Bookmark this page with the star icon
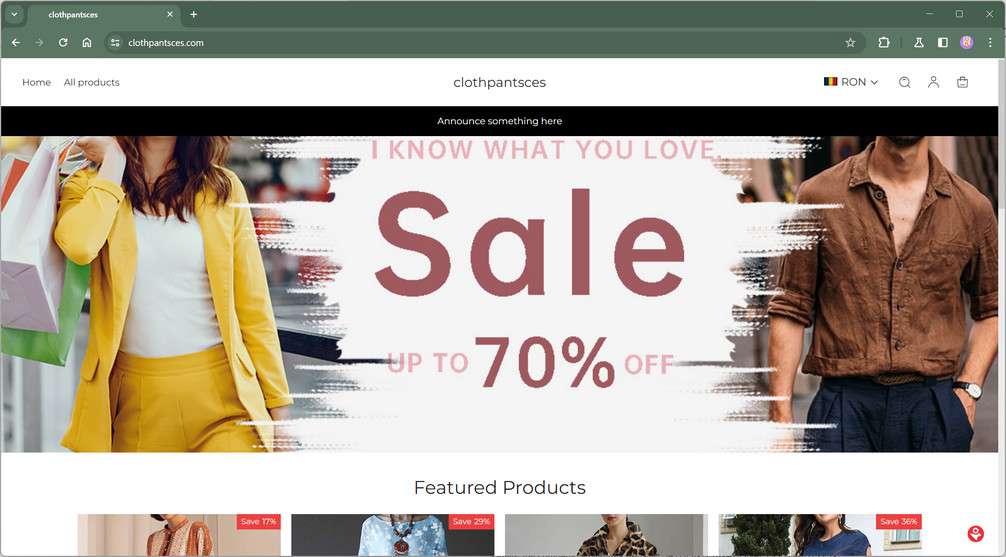The height and width of the screenshot is (557, 1006). click(850, 42)
